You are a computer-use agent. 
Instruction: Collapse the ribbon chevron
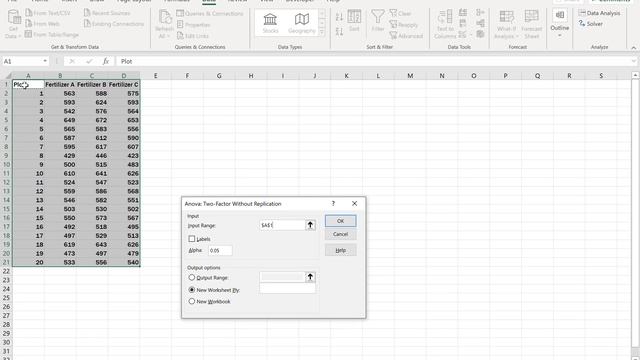coord(633,48)
